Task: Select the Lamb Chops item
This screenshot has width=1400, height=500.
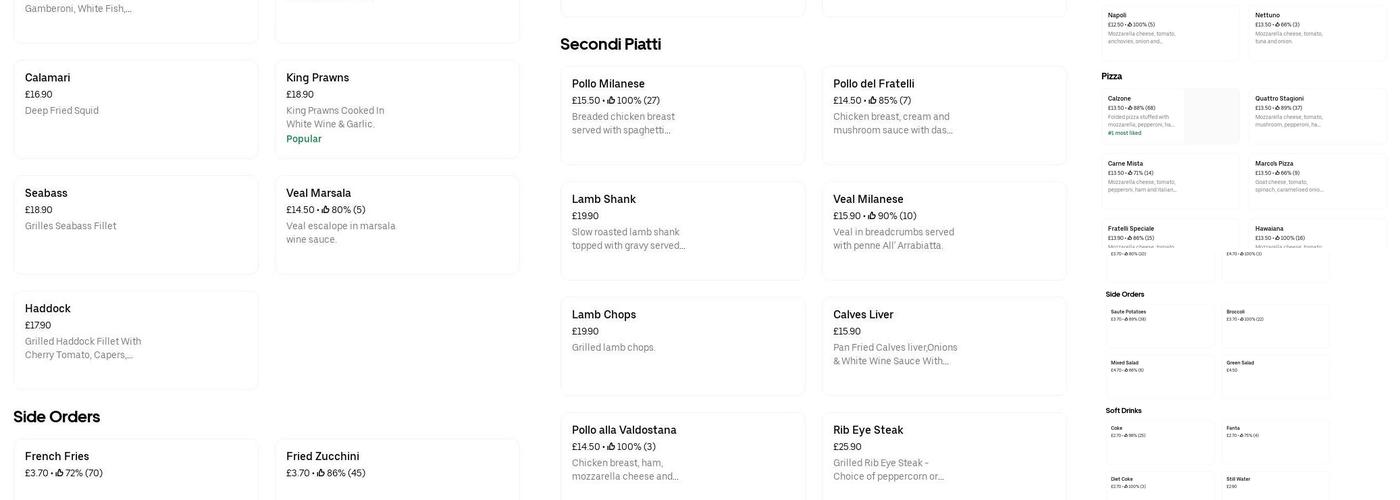Action: pyautogui.click(x=682, y=345)
